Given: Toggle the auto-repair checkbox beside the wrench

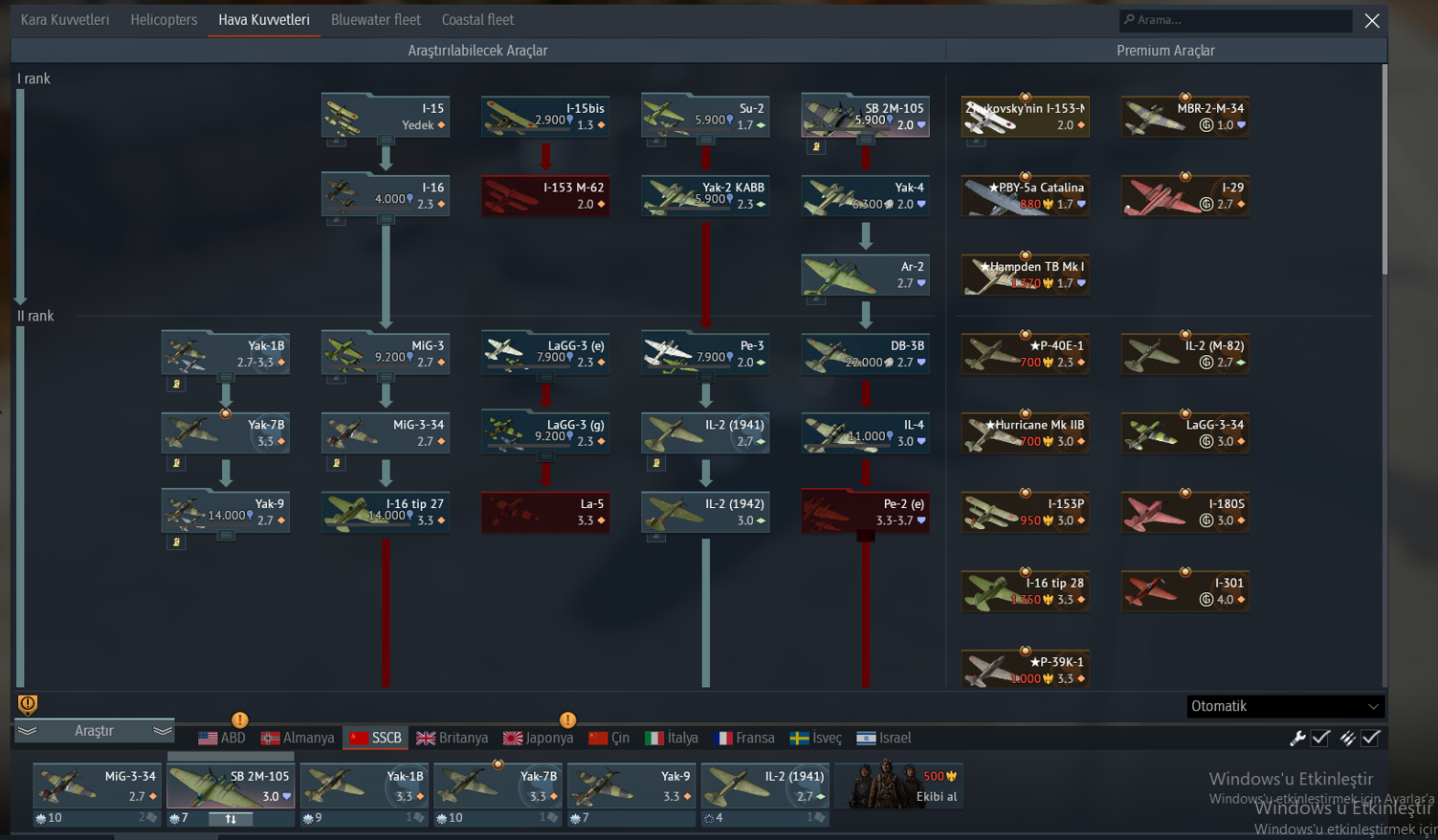Looking at the screenshot, I should (x=1321, y=738).
